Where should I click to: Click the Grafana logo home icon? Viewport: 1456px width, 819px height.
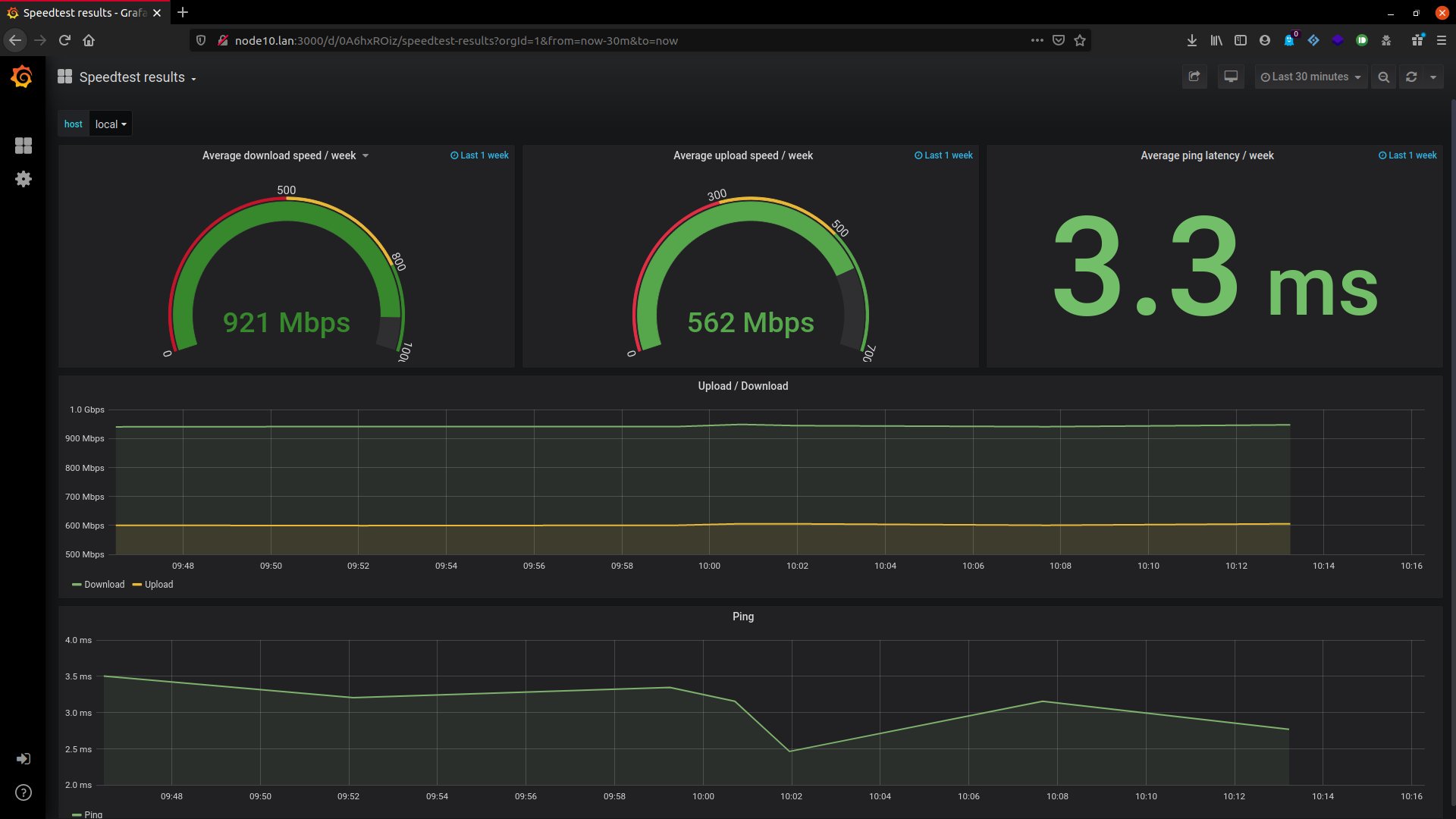[x=22, y=77]
